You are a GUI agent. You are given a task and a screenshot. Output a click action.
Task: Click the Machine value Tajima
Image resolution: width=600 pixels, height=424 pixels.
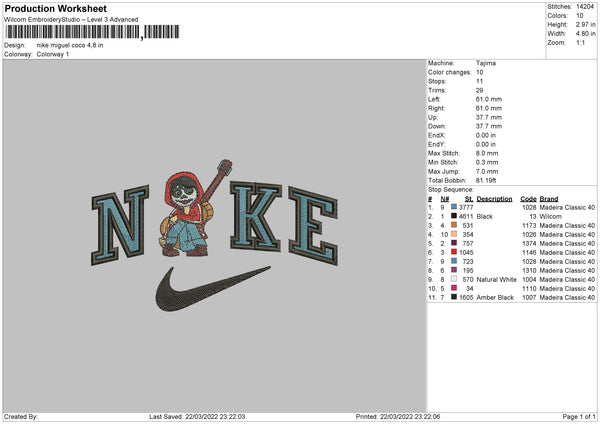486,63
